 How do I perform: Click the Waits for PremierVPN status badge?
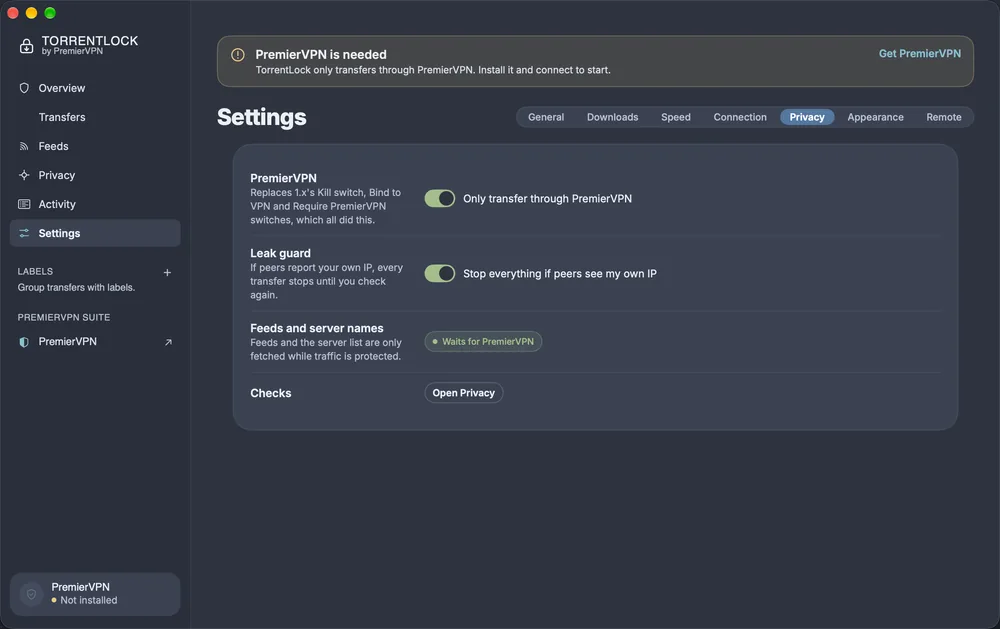pyautogui.click(x=483, y=341)
